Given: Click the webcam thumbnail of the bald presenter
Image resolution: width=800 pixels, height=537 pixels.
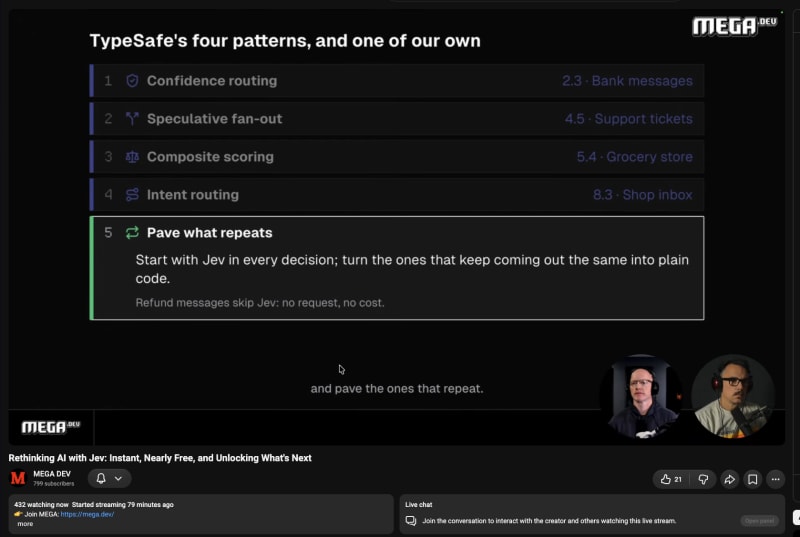Looking at the screenshot, I should pos(642,397).
